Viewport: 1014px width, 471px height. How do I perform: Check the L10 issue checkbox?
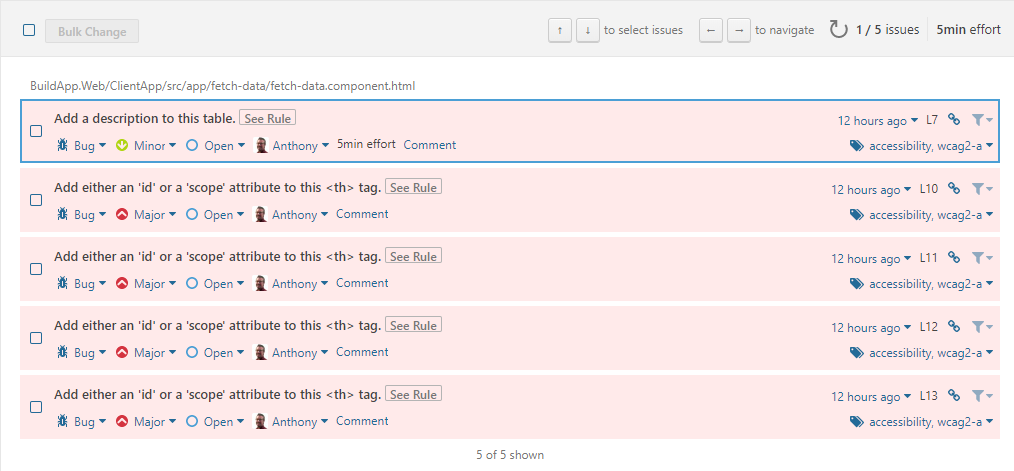pyautogui.click(x=36, y=200)
